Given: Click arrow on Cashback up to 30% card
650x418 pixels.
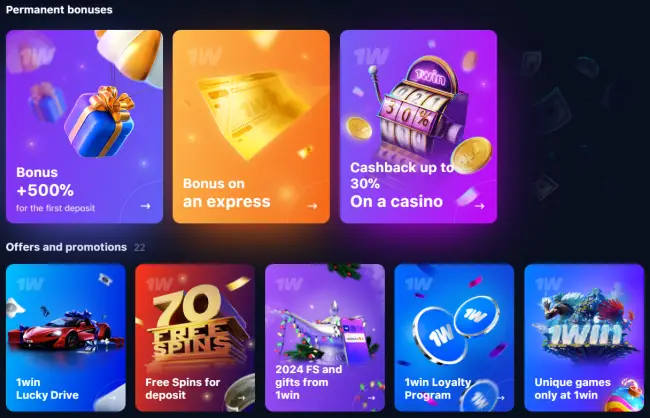Looking at the screenshot, I should (480, 206).
